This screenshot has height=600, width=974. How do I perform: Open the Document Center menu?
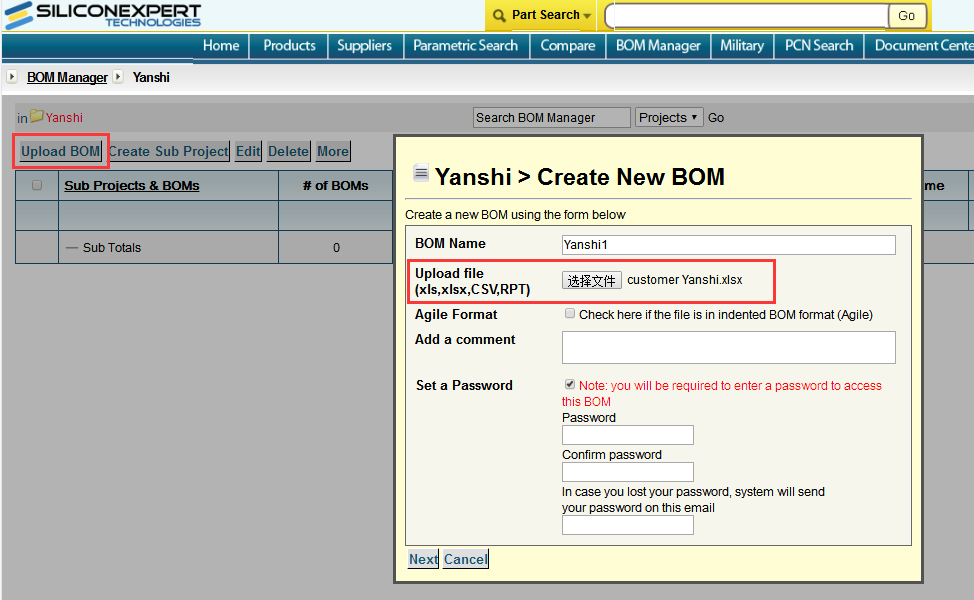tap(922, 45)
